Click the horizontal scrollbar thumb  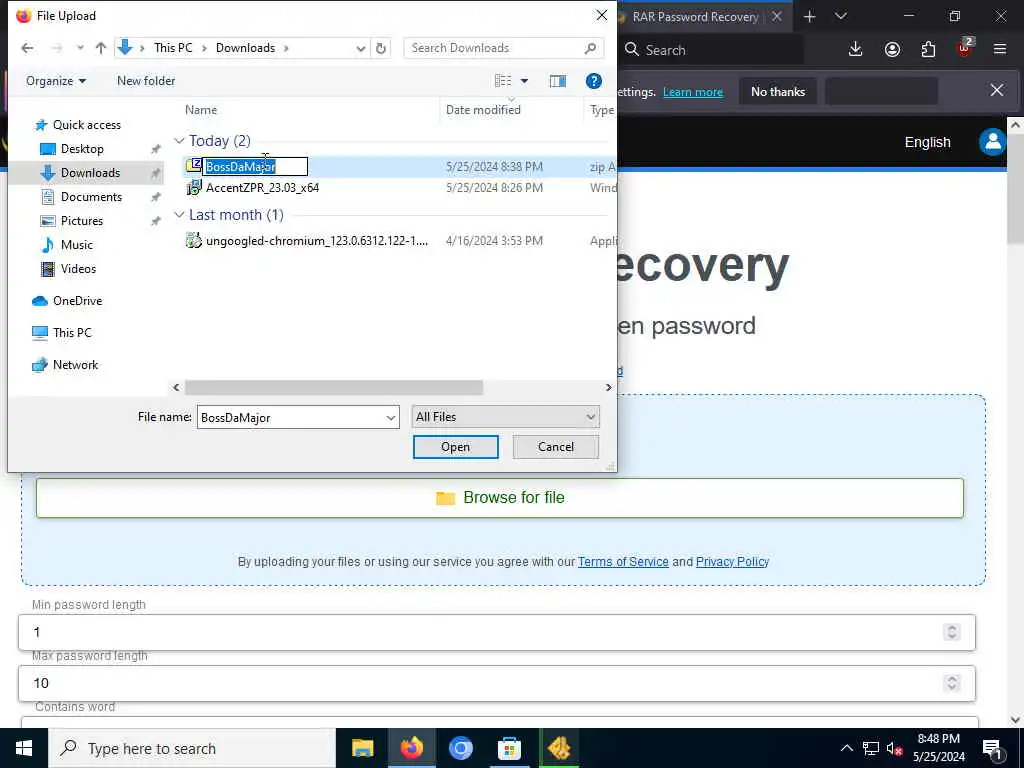[x=334, y=387]
